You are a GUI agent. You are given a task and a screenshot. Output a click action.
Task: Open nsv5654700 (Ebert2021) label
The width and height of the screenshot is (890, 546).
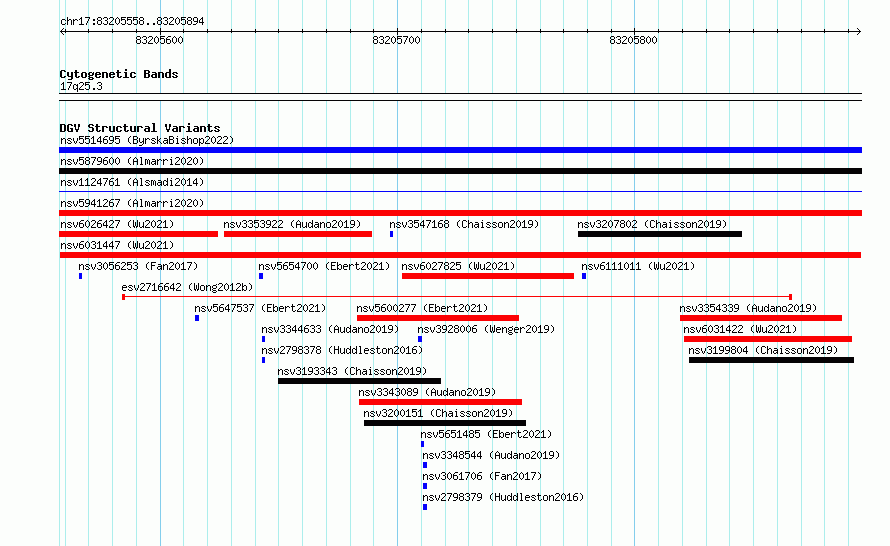tap(324, 266)
